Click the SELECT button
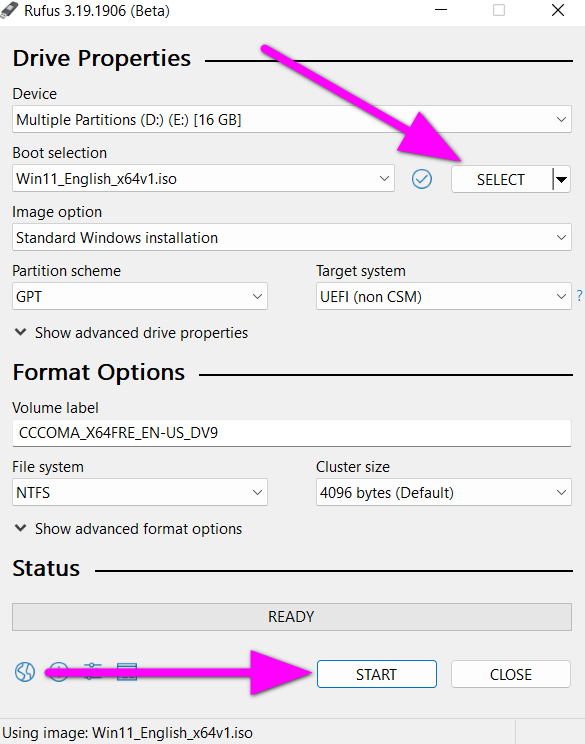 [x=501, y=179]
